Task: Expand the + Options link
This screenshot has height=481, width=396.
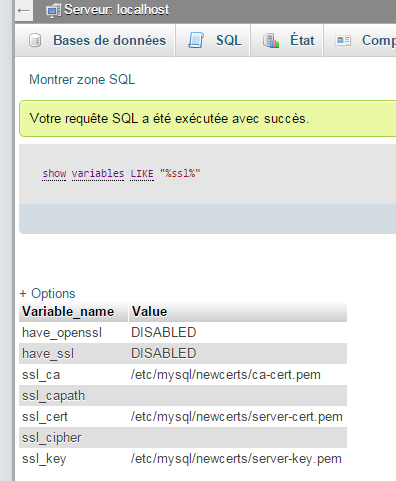Action: point(47,294)
